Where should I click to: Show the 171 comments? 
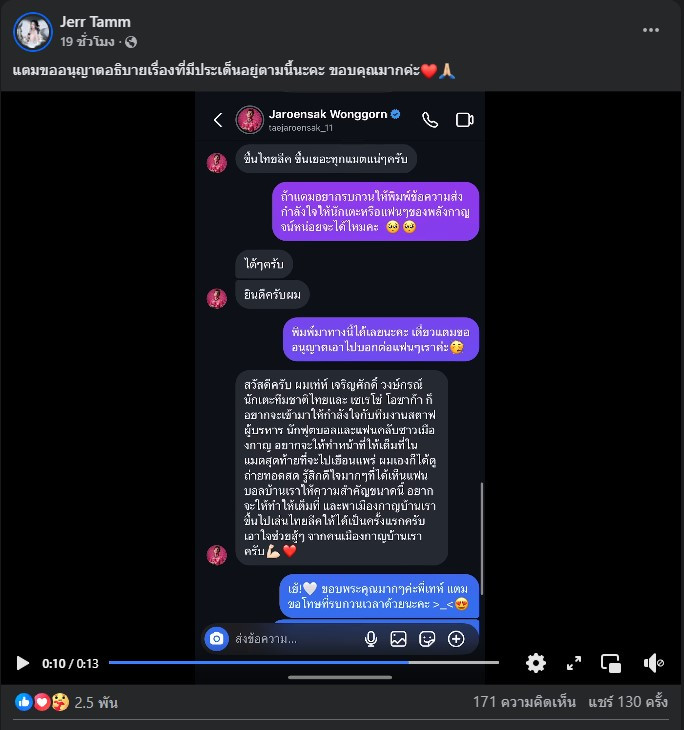pyautogui.click(x=524, y=702)
